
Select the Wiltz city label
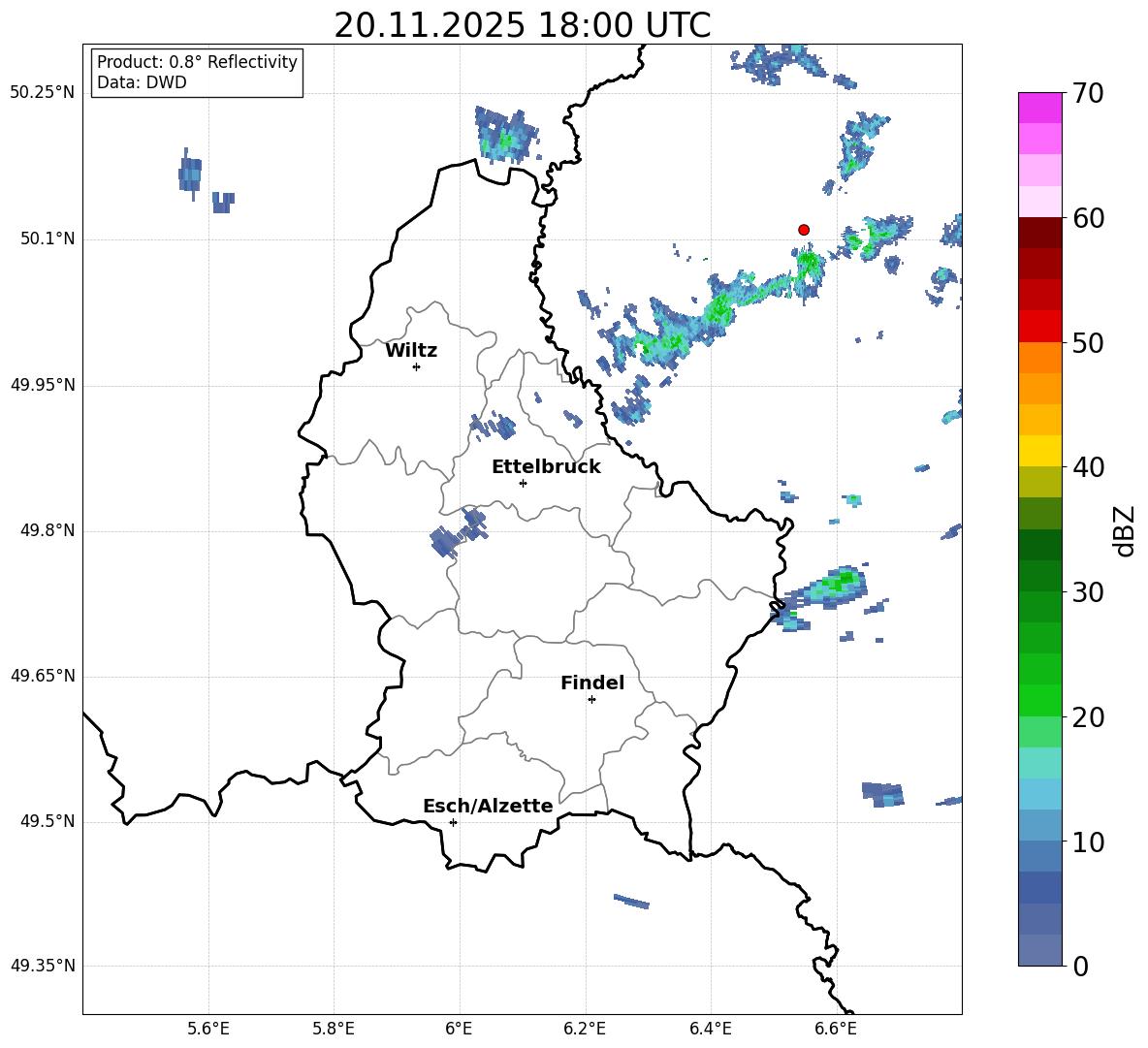[x=411, y=351]
